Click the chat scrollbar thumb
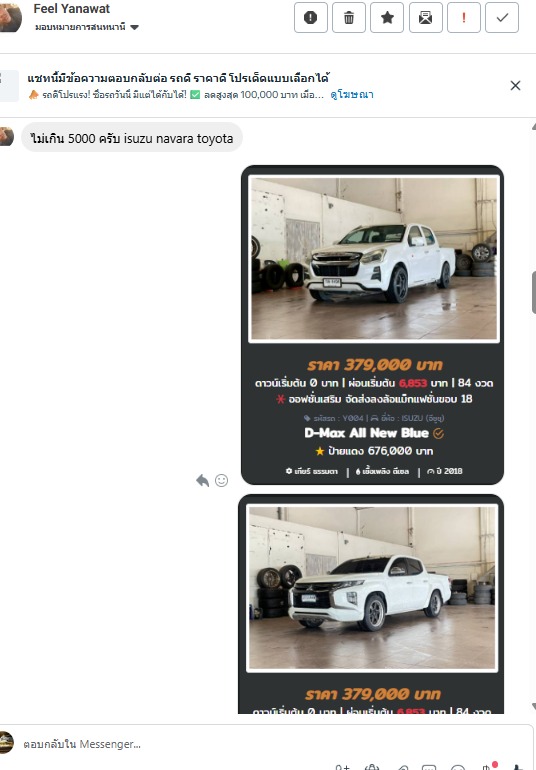536x770 pixels. click(x=534, y=292)
